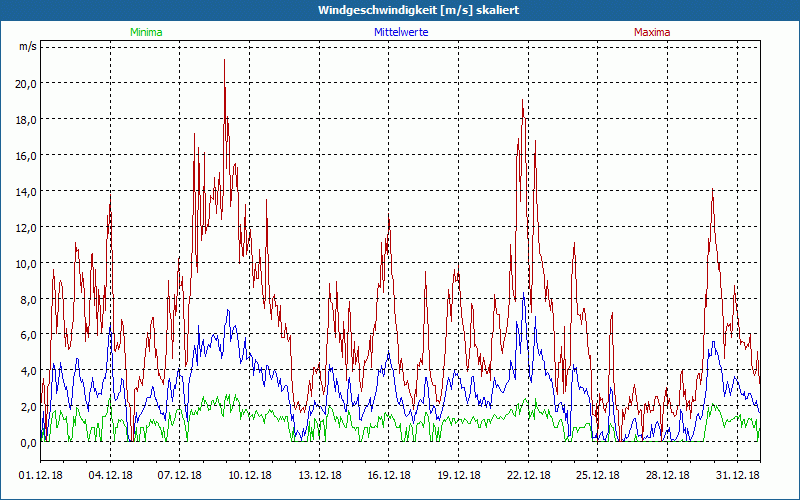Click the 12,0 y-axis value

click(x=26, y=228)
